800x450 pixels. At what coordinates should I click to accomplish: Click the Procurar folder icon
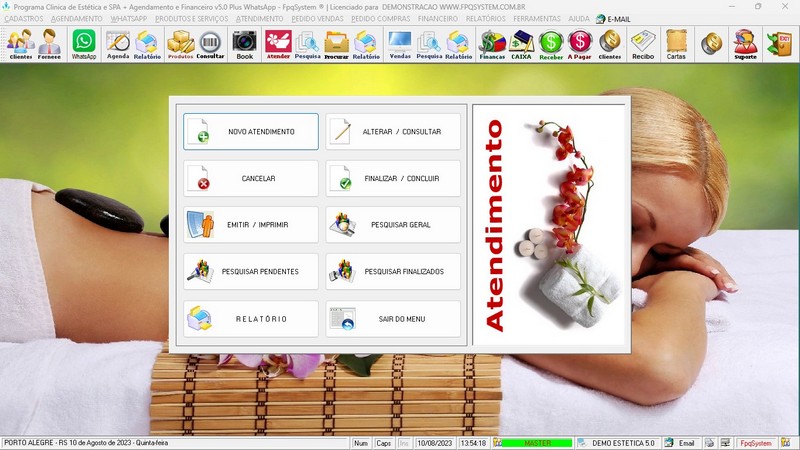[x=336, y=44]
